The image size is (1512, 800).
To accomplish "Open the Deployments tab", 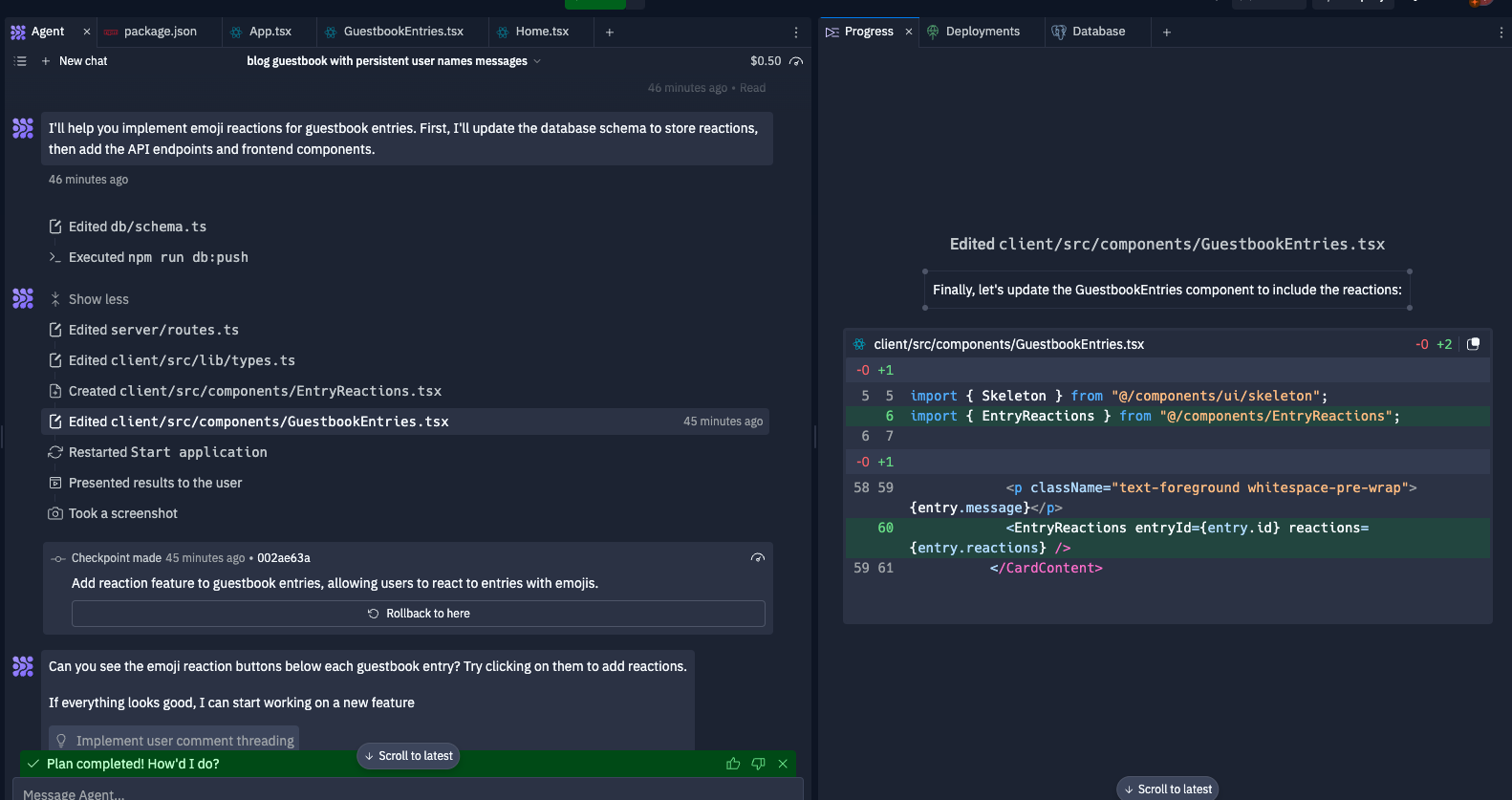I will [983, 32].
